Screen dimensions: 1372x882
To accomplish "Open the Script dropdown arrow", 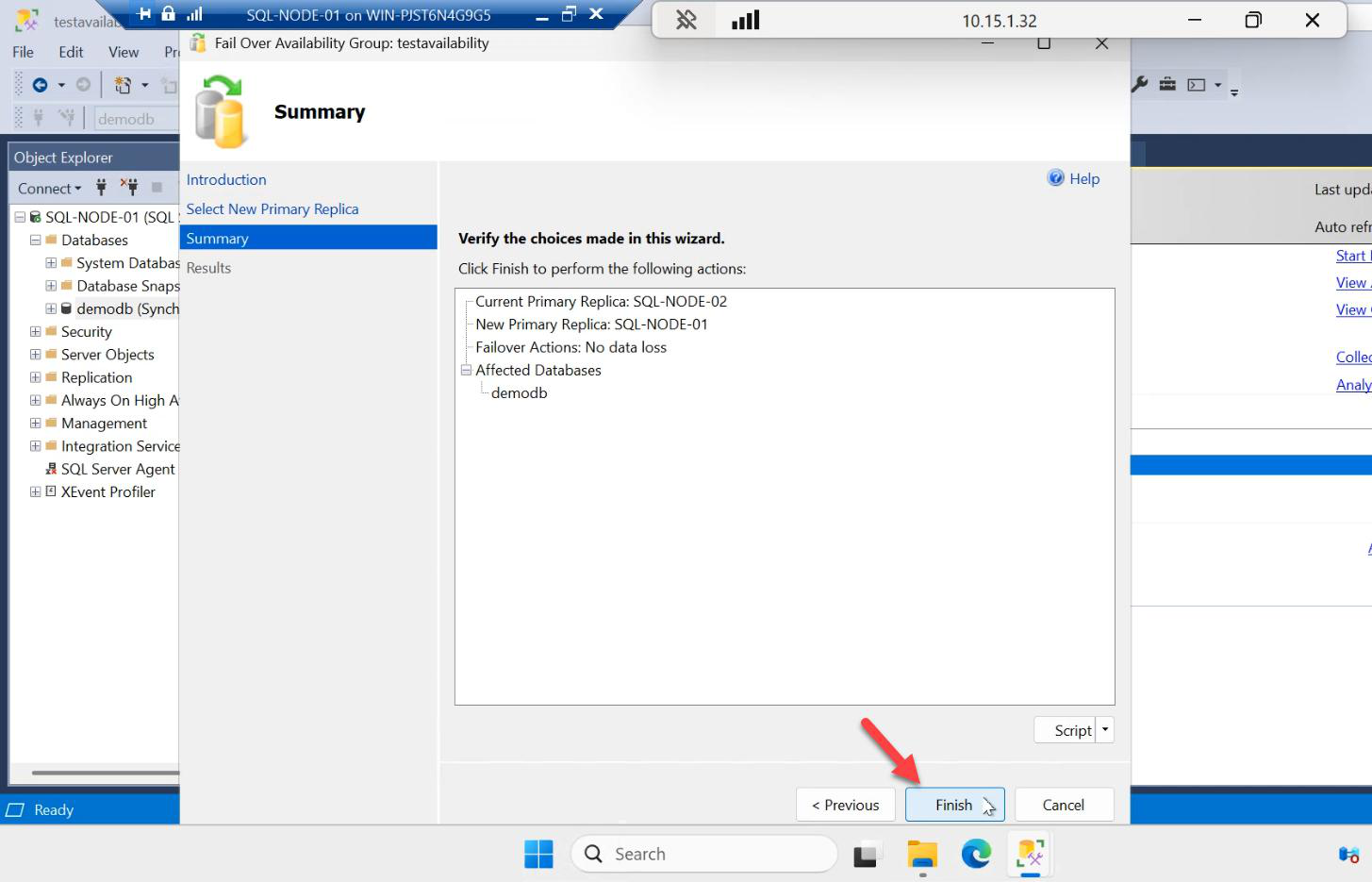I will 1105,730.
